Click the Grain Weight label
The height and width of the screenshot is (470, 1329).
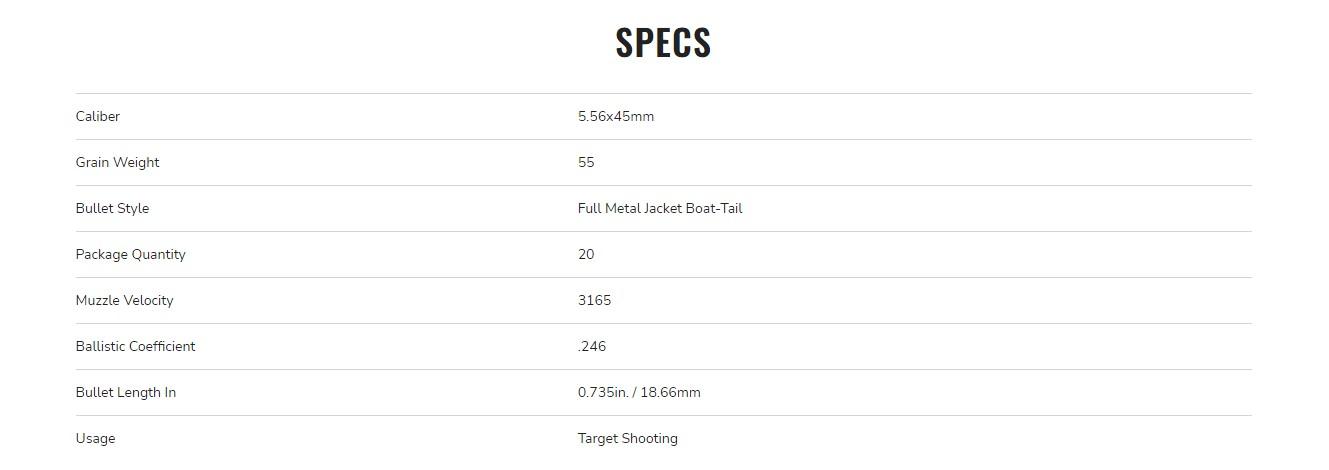pos(117,162)
